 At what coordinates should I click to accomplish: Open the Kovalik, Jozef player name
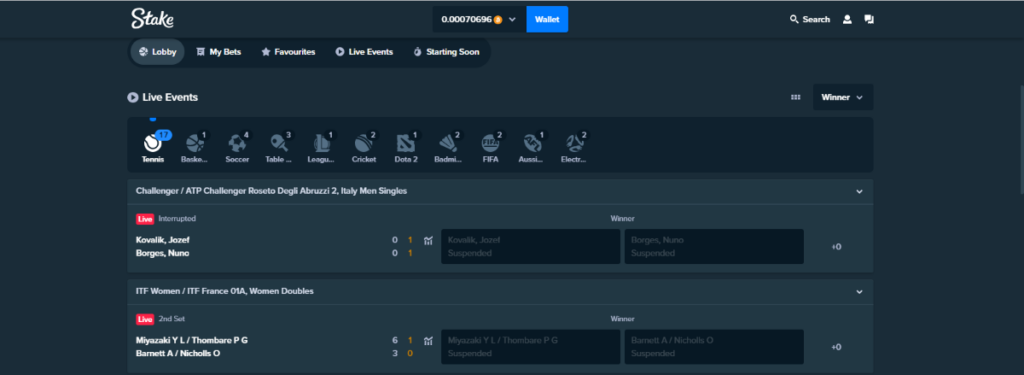click(x=163, y=240)
